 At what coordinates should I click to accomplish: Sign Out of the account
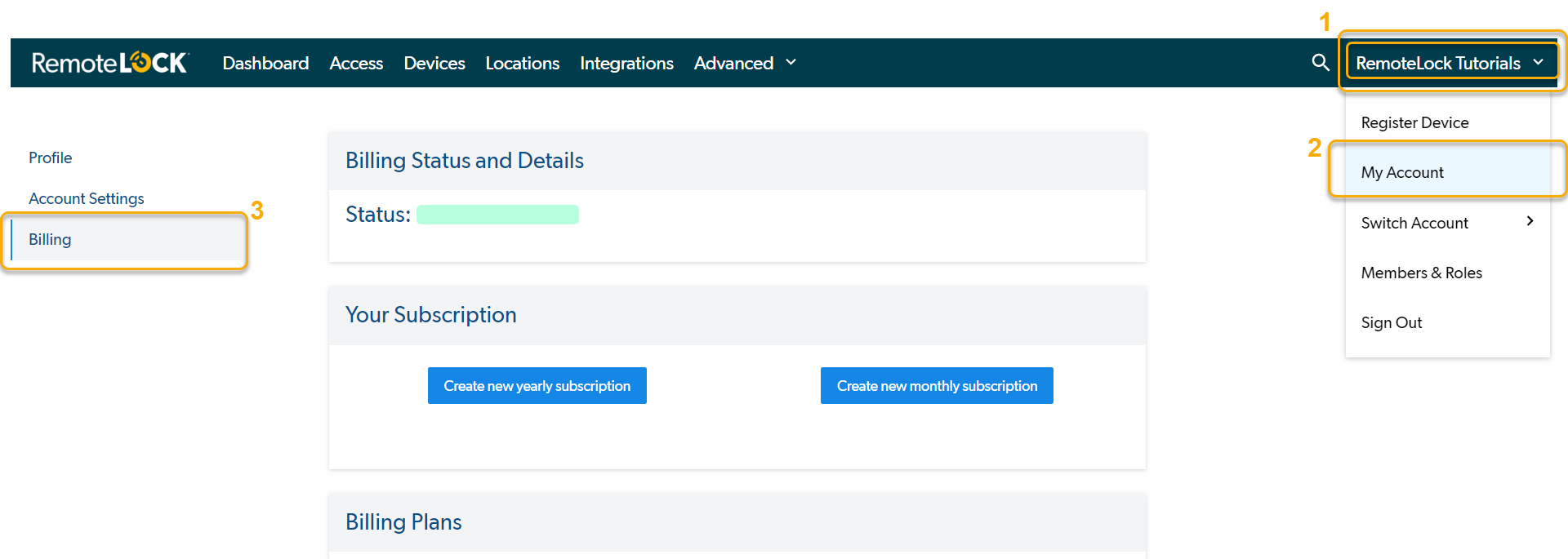[1447, 322]
